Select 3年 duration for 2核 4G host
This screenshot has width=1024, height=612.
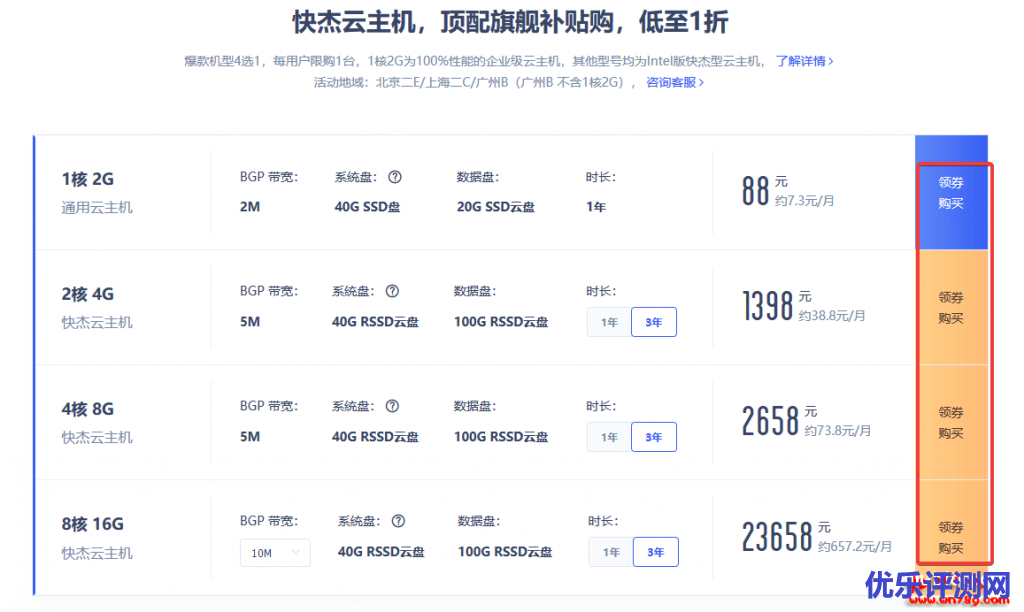[x=654, y=322]
